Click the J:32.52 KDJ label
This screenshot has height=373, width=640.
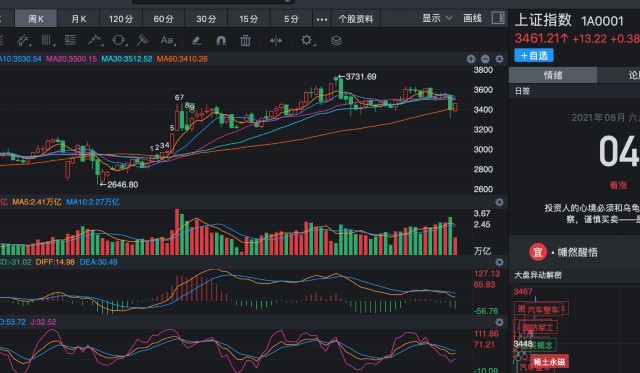43,322
